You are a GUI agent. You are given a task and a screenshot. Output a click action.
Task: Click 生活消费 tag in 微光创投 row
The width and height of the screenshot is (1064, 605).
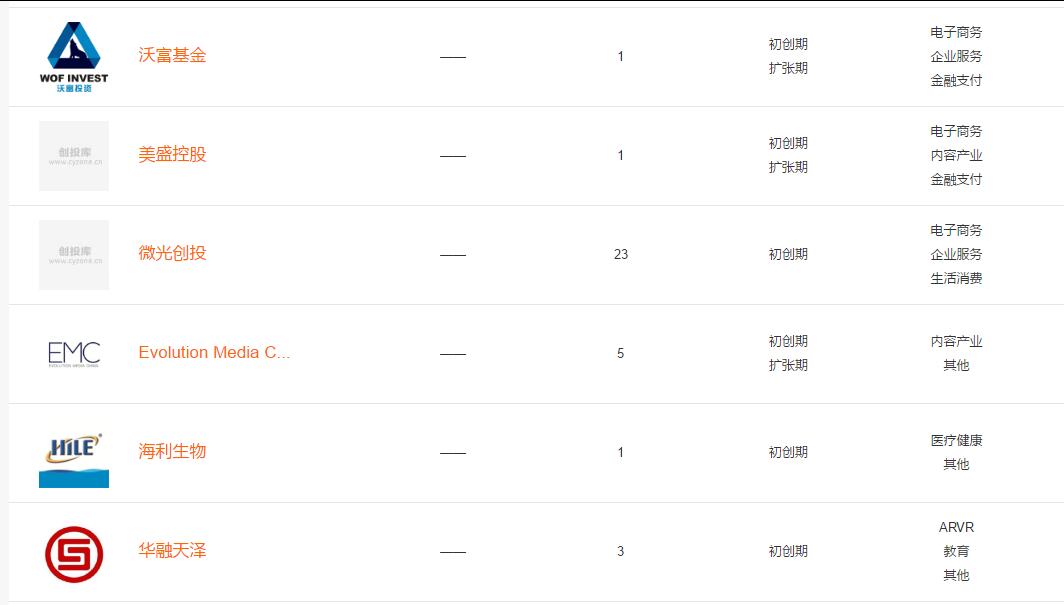[956, 278]
